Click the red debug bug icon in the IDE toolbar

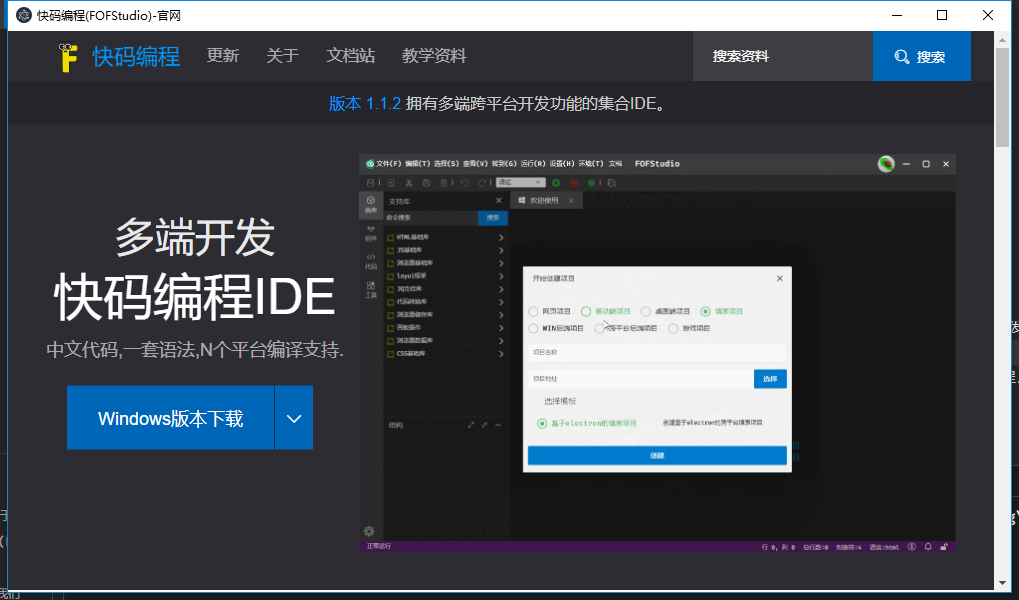pyautogui.click(x=574, y=183)
